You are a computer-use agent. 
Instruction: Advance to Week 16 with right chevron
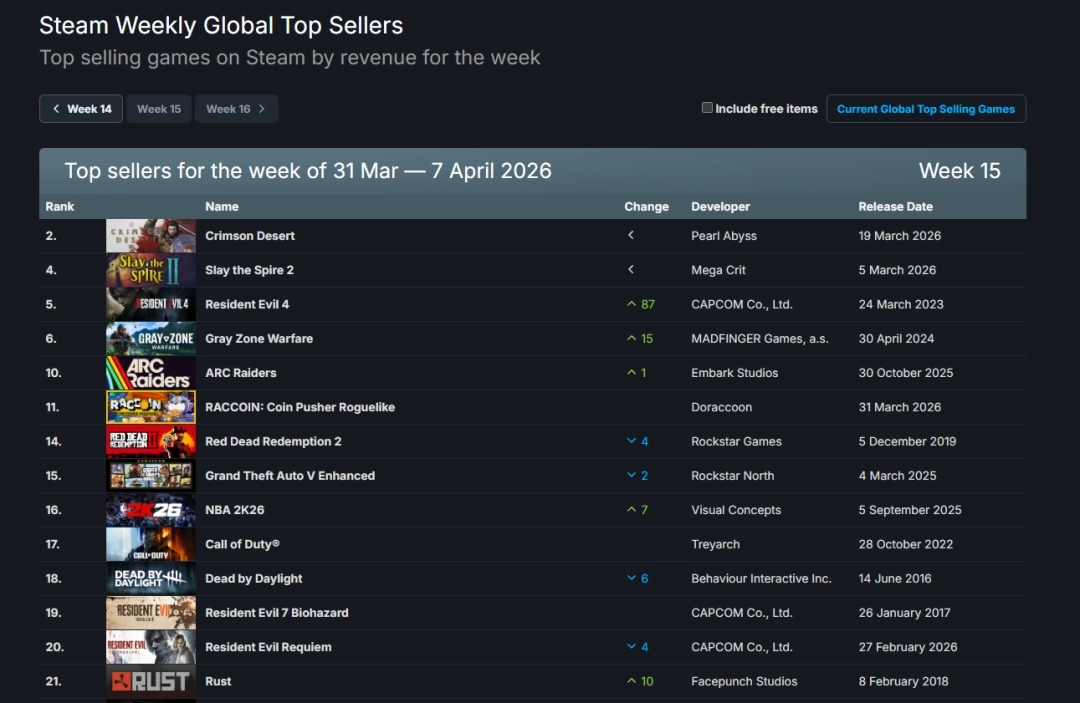pos(236,109)
